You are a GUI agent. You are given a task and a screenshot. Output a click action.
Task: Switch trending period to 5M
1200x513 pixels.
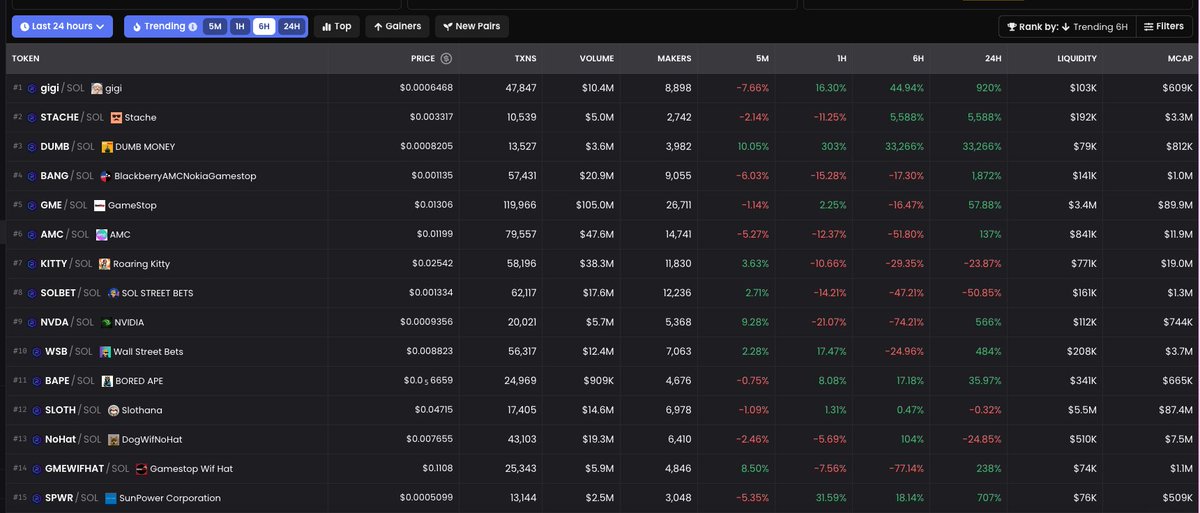point(215,27)
